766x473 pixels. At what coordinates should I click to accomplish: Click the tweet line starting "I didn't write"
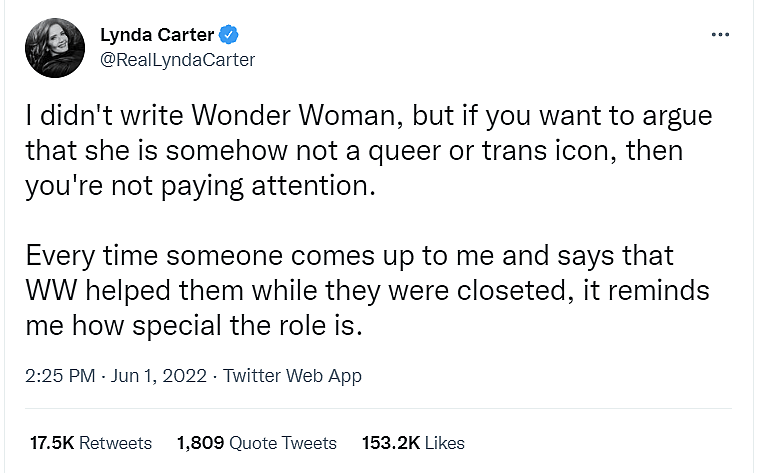(368, 115)
